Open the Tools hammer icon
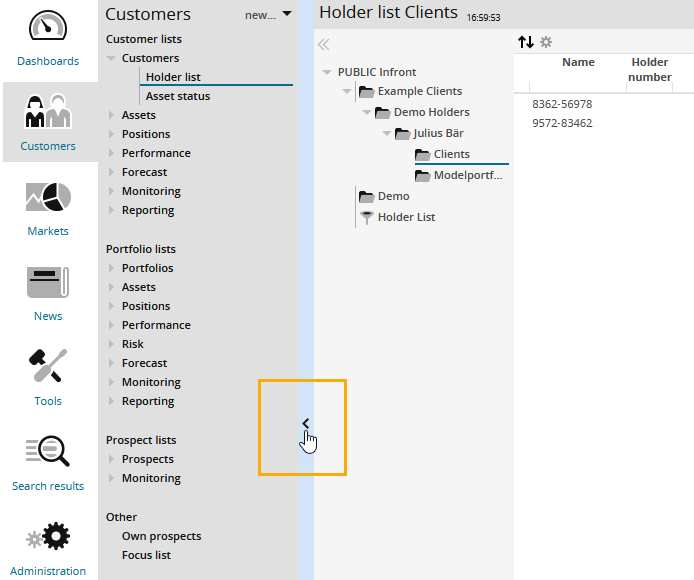Viewport: 694px width, 580px height. coord(48,368)
